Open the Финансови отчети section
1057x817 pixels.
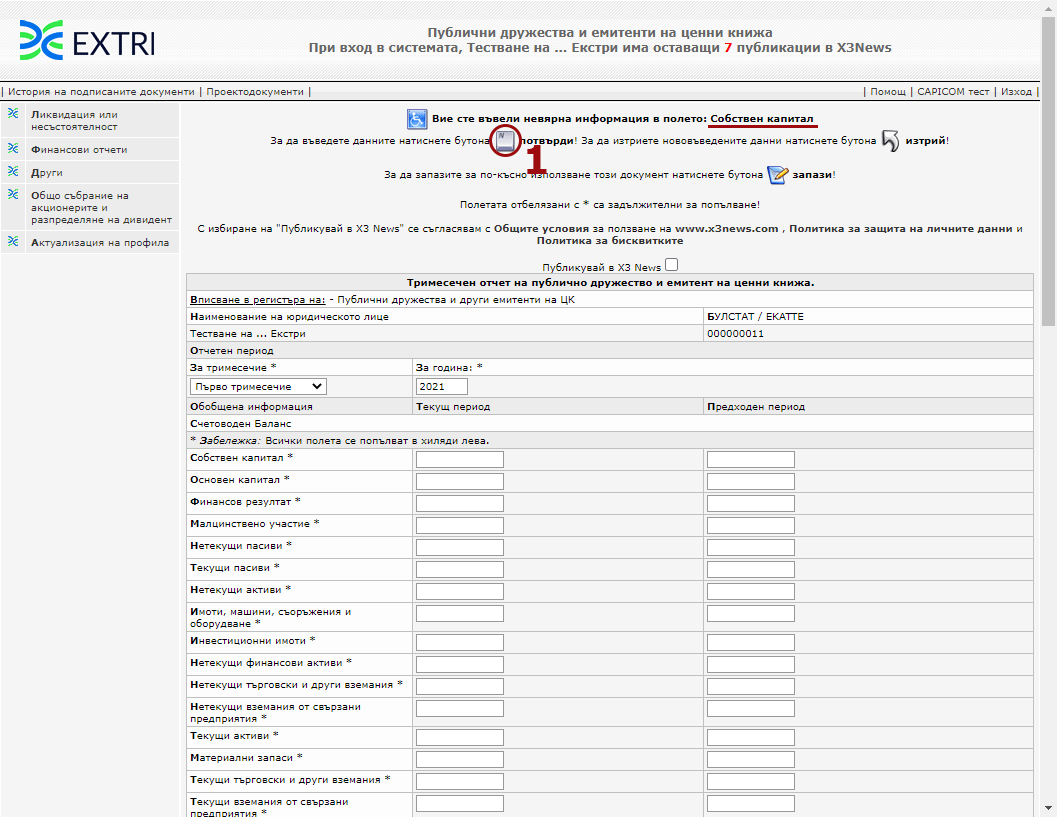(x=79, y=150)
